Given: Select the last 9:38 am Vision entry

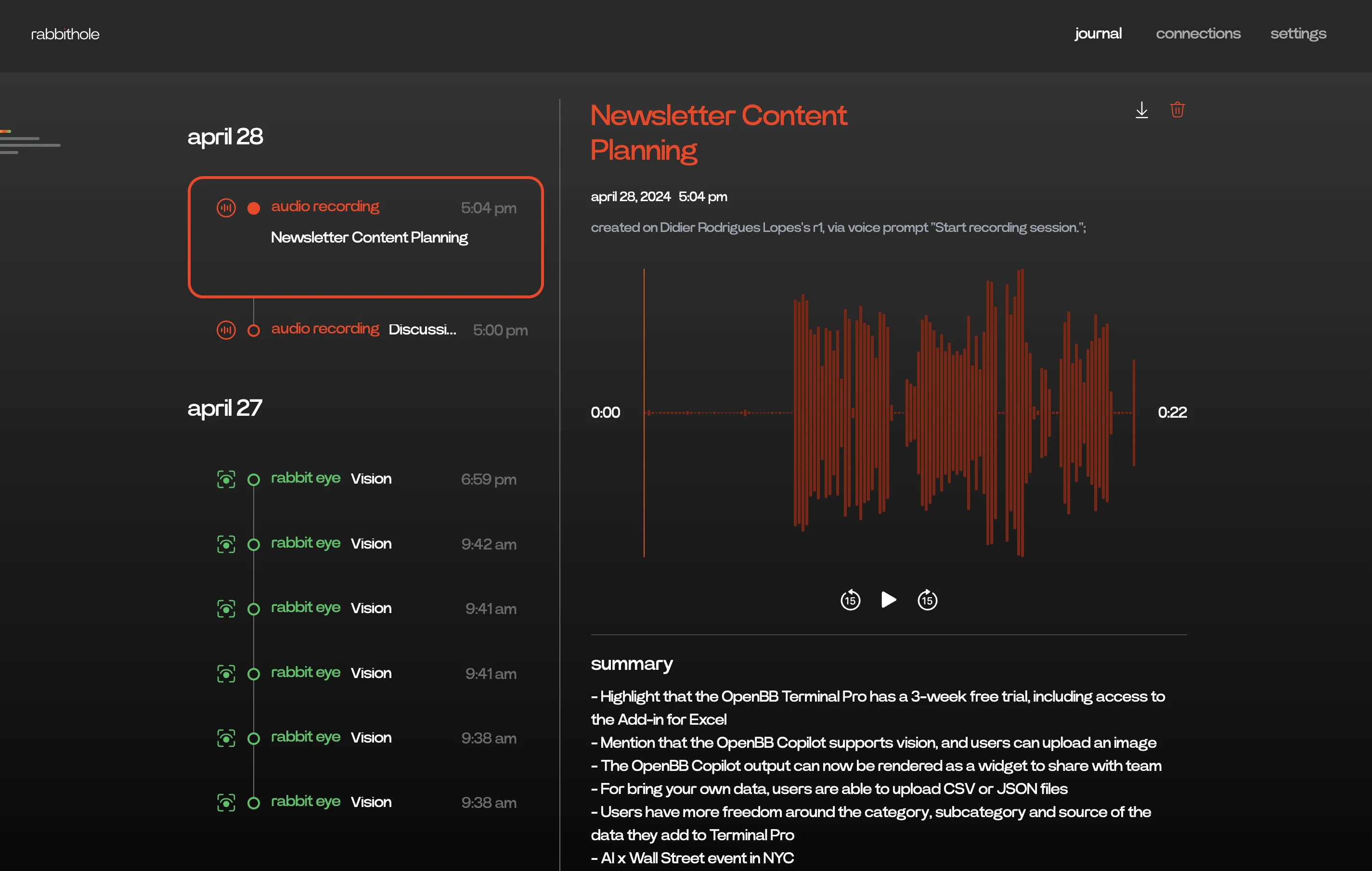Looking at the screenshot, I should pyautogui.click(x=371, y=802).
